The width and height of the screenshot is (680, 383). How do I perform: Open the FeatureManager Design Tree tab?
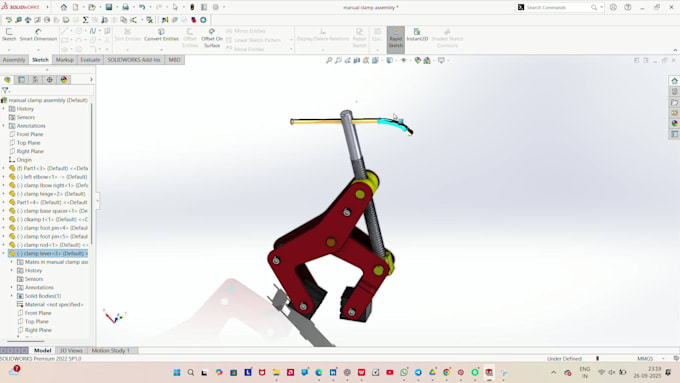7,79
